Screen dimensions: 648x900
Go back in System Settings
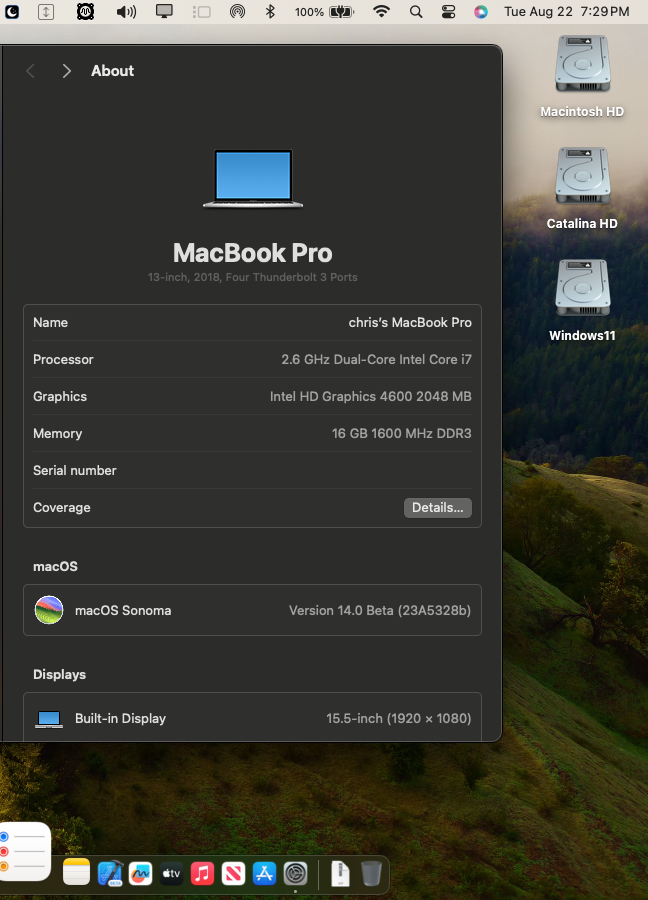pyautogui.click(x=30, y=71)
